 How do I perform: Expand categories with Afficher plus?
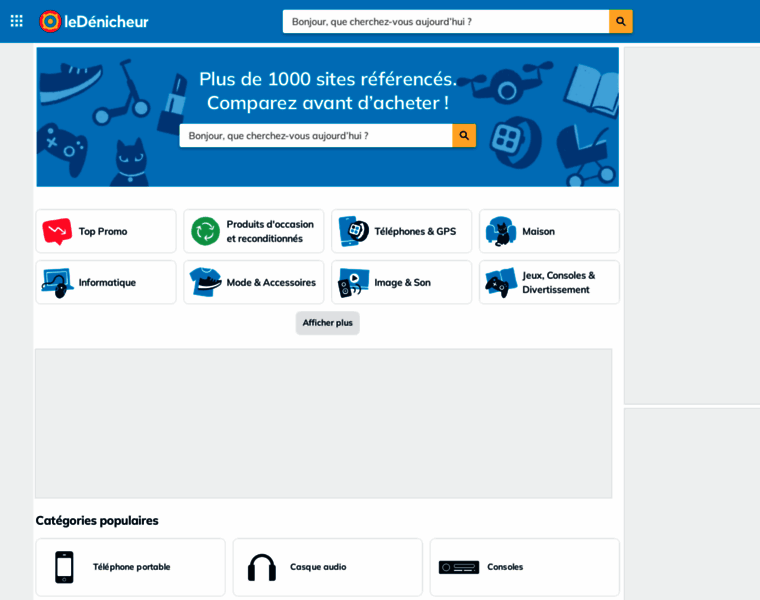(328, 323)
